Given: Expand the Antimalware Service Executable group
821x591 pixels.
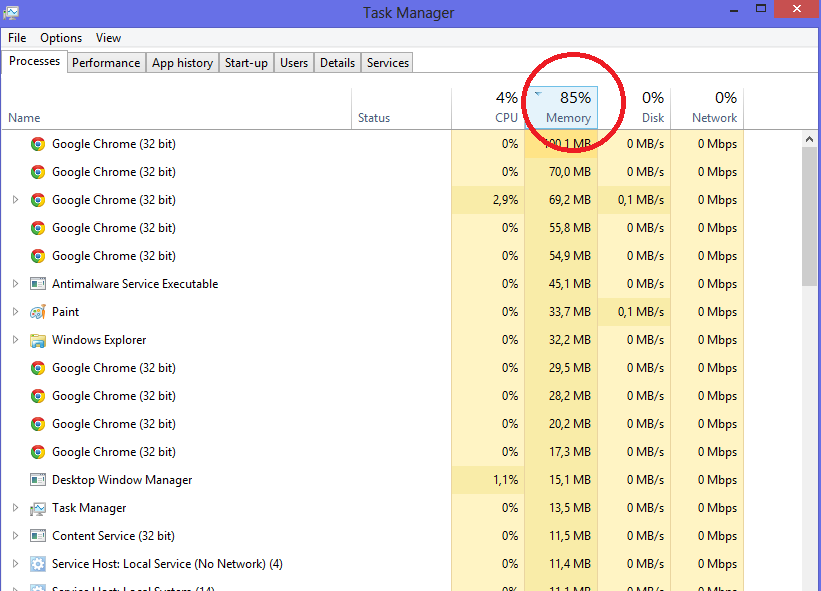Looking at the screenshot, I should click(15, 284).
